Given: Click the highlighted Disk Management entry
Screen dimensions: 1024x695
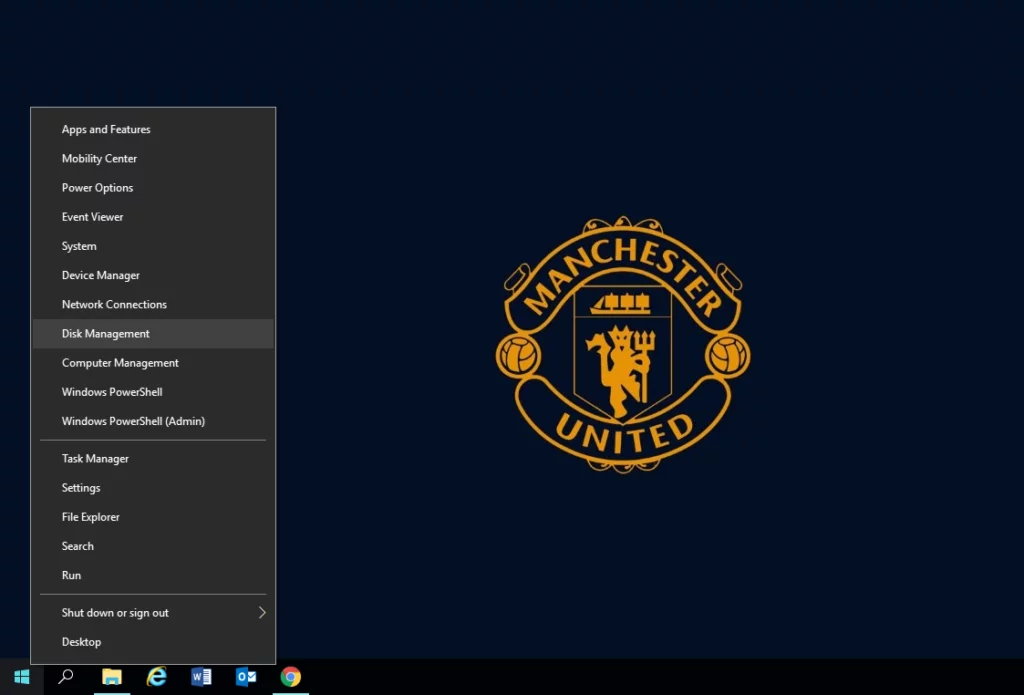Looking at the screenshot, I should [105, 334].
